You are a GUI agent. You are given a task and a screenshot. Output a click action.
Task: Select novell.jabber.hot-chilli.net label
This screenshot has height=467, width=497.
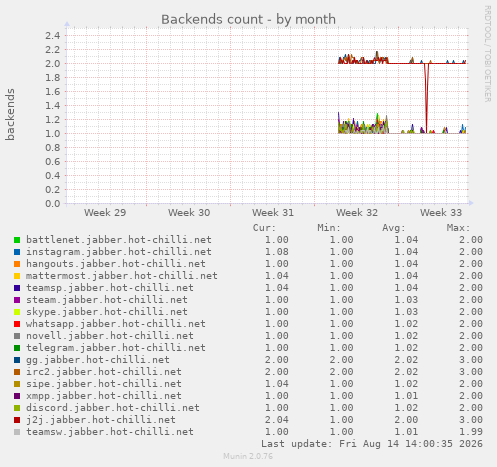tap(110, 336)
